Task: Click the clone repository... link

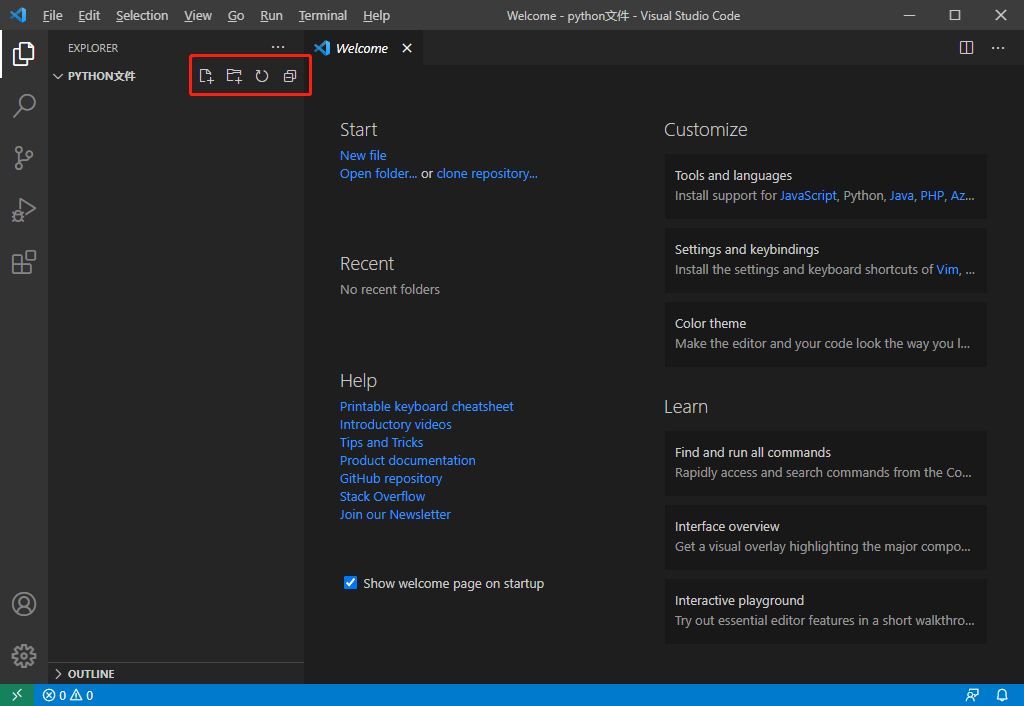Action: (x=487, y=174)
